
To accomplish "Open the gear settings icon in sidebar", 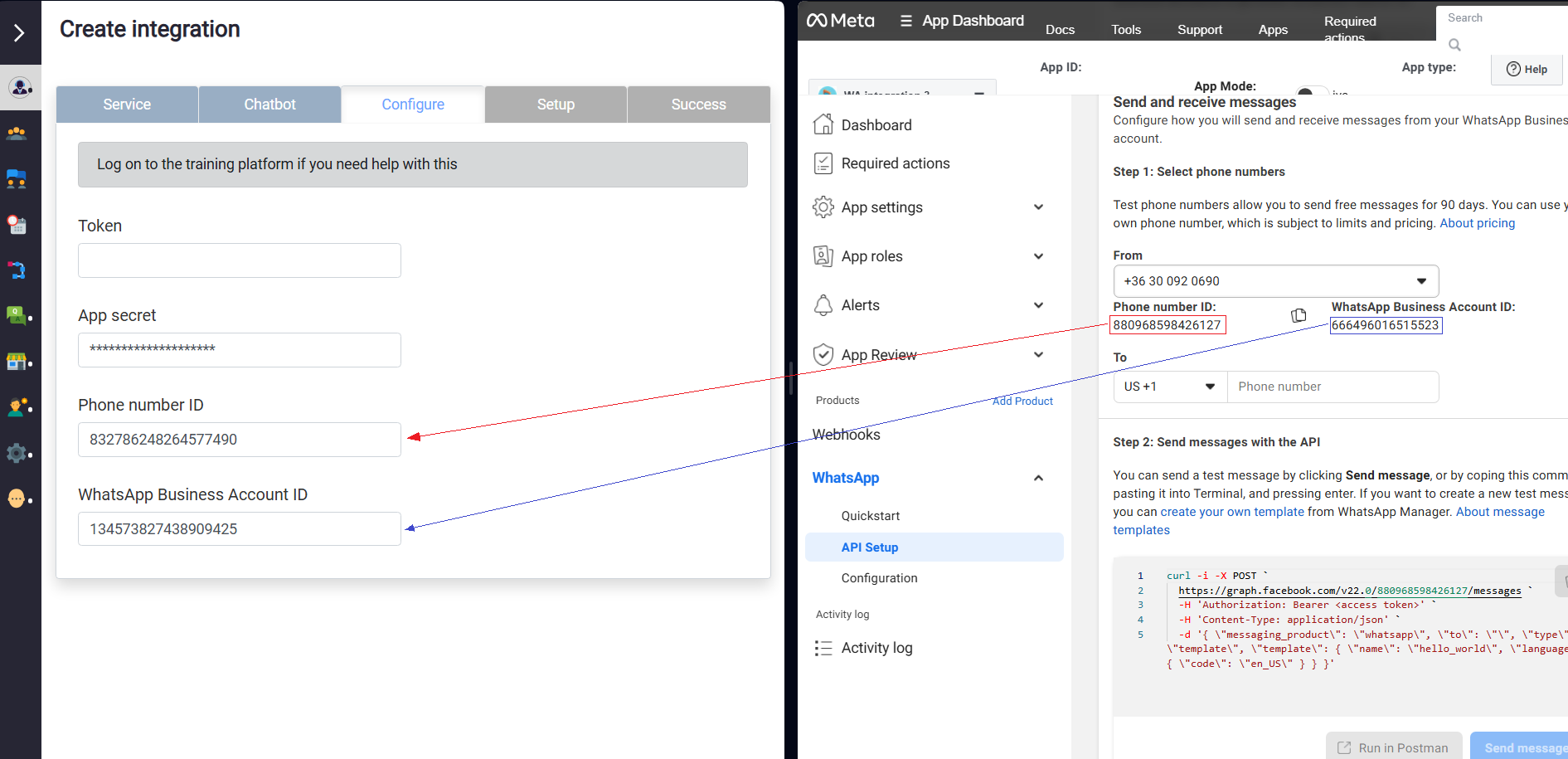I will click(17, 453).
